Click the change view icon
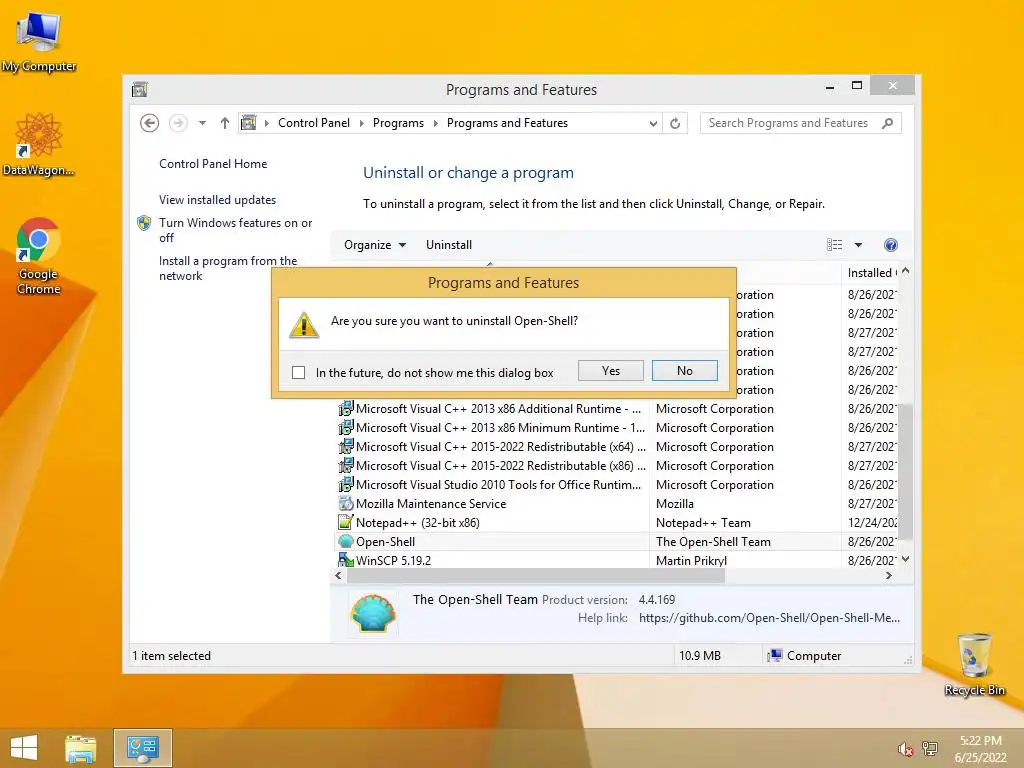This screenshot has width=1024, height=768. (834, 245)
